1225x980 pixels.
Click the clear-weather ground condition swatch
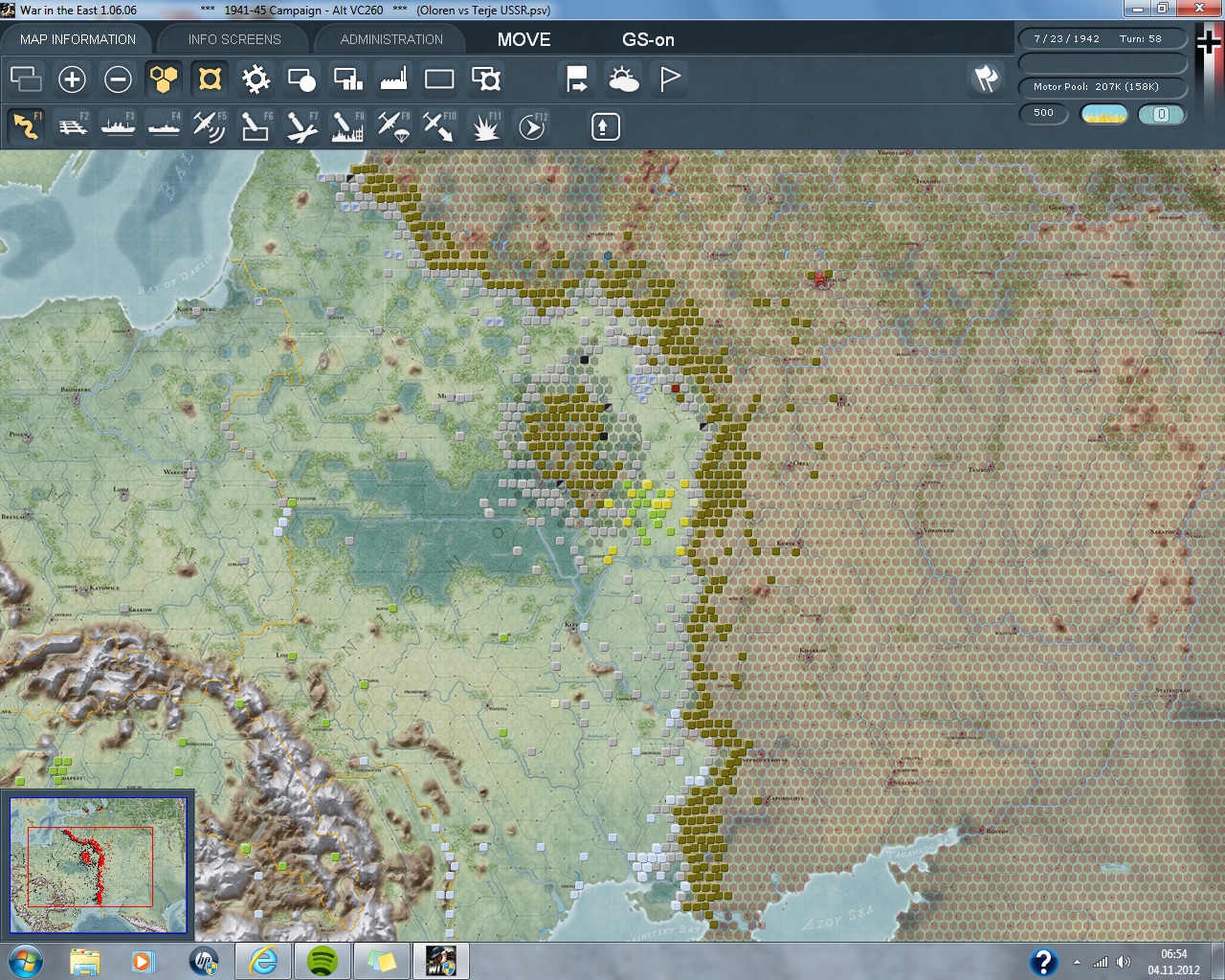(x=1103, y=114)
